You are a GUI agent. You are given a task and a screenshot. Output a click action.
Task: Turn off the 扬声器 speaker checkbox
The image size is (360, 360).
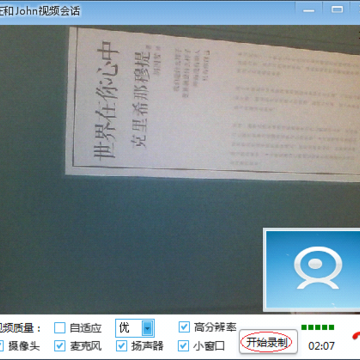point(122,346)
